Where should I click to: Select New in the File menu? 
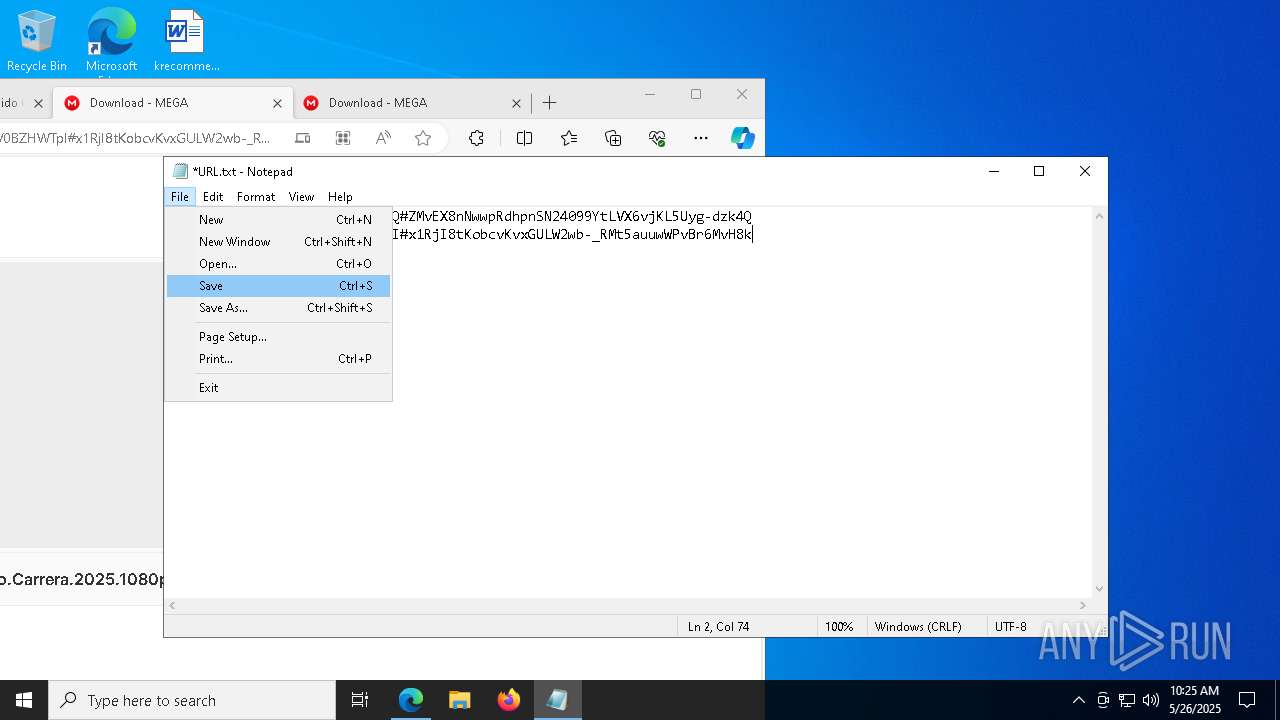point(278,220)
